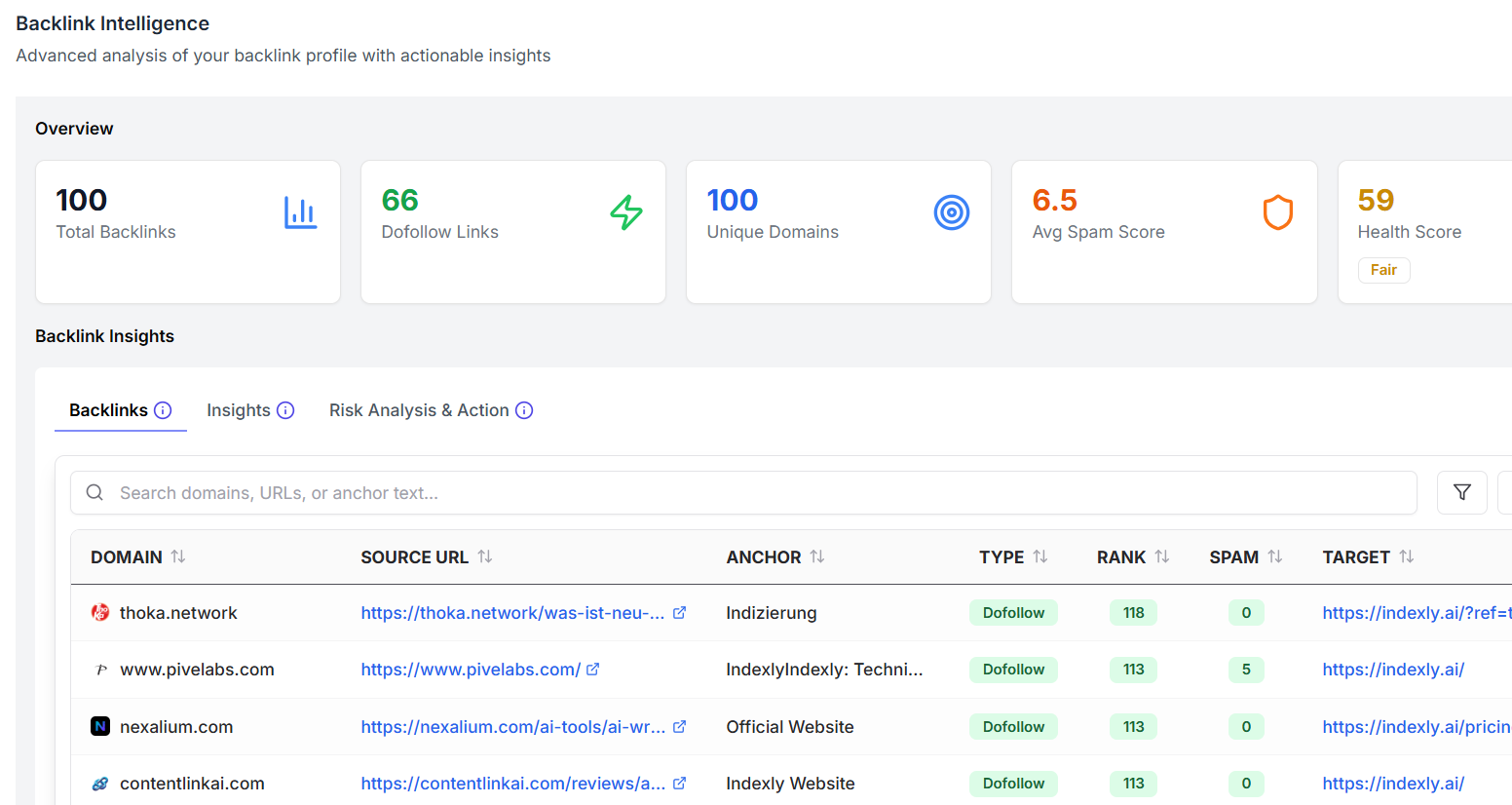Click the bar chart icon on Total Backlinks card
The height and width of the screenshot is (805, 1512).
(x=302, y=213)
